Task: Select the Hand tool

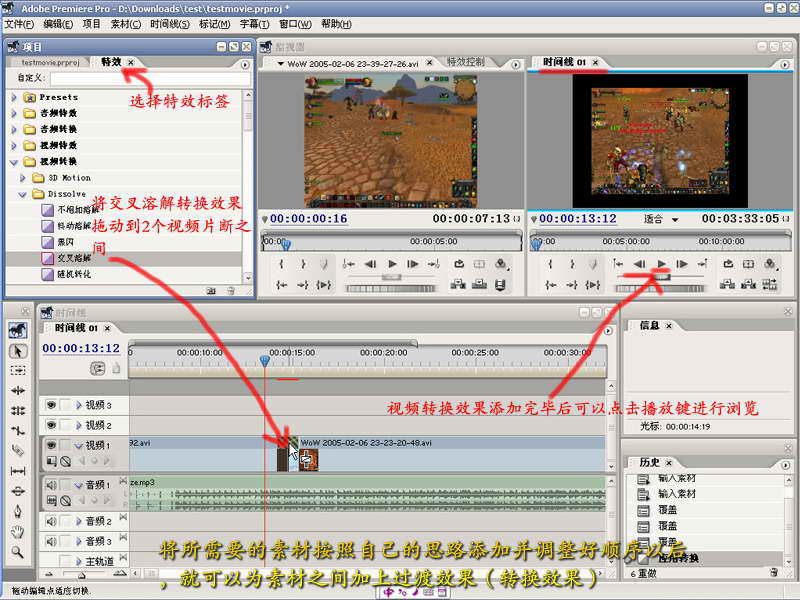Action: pyautogui.click(x=18, y=532)
